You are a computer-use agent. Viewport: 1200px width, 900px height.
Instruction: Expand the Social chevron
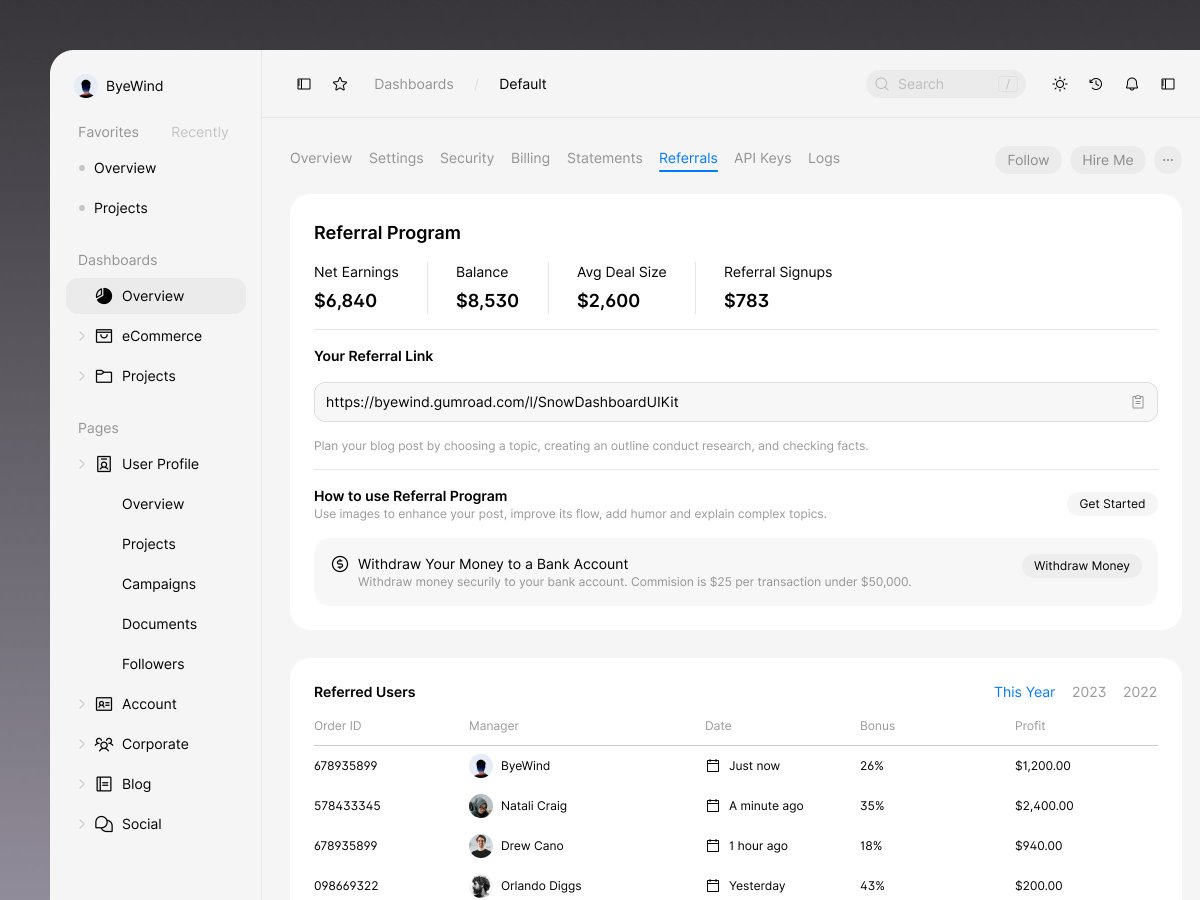click(82, 824)
